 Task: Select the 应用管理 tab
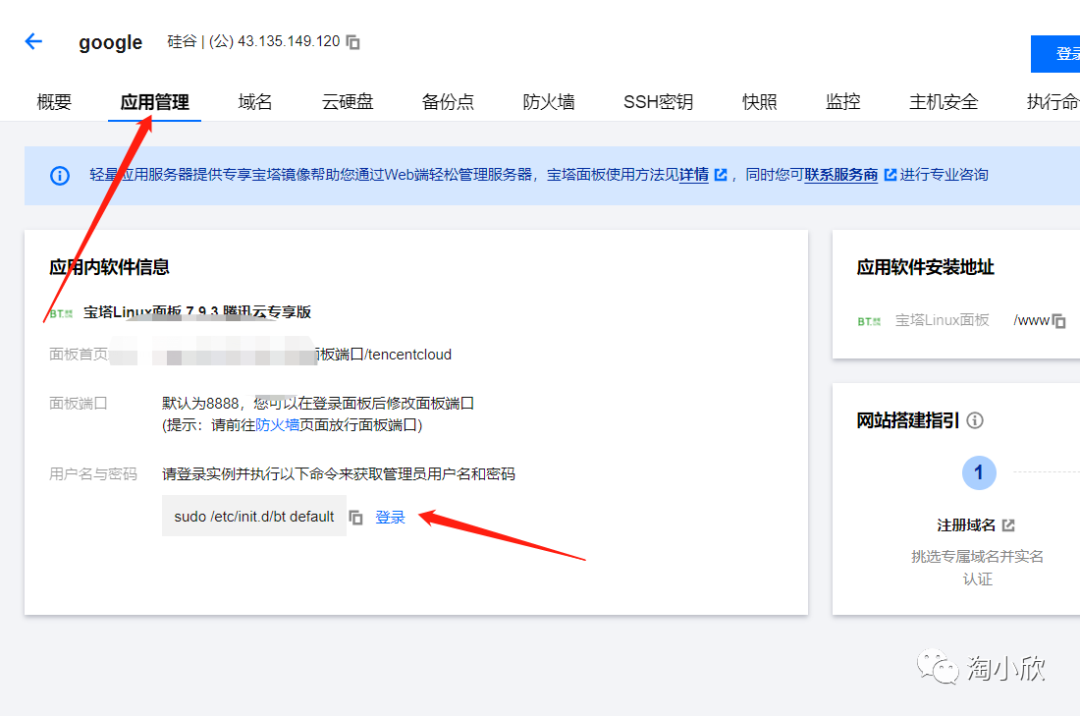tap(154, 102)
